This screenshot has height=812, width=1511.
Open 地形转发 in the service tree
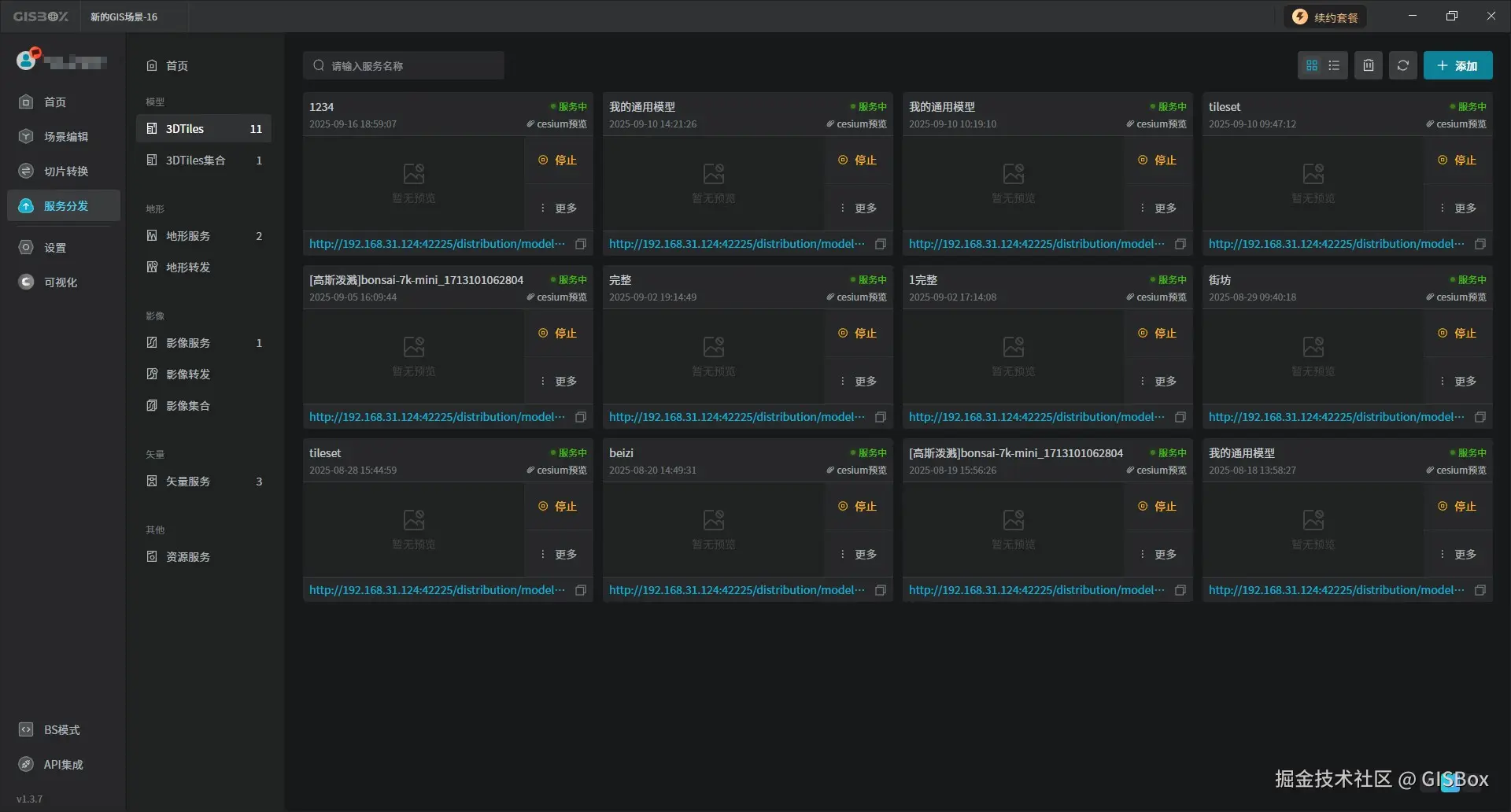[x=204, y=268]
